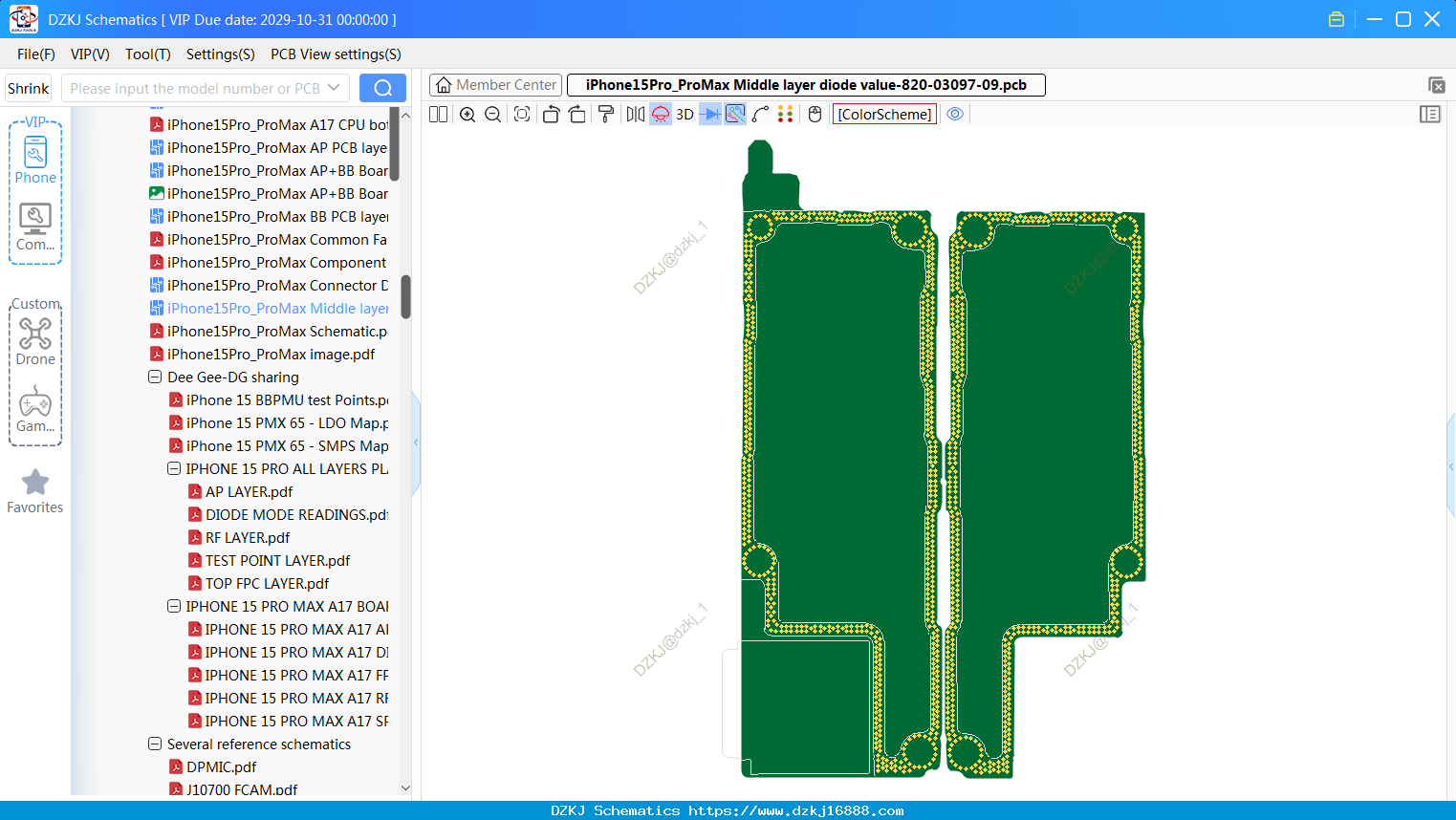This screenshot has height=820, width=1456.
Task: Open iPhone15Pro_ProMax Component file
Action: (269, 262)
